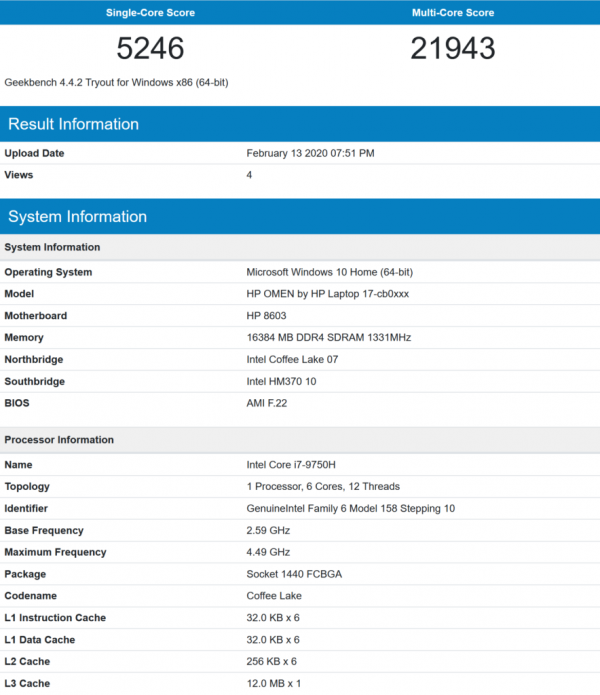The image size is (600, 695).
Task: Click the Memory 16384 MB DDR4 value
Action: coord(329,338)
